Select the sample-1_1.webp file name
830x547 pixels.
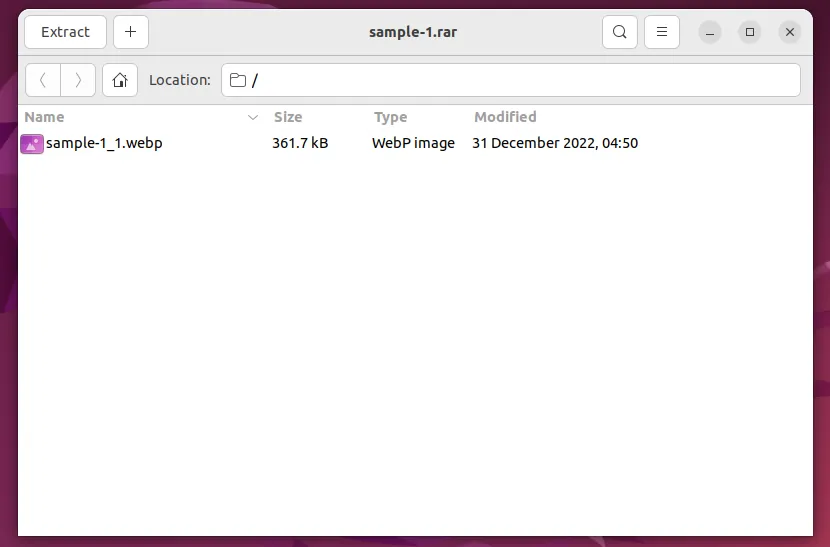coord(104,143)
